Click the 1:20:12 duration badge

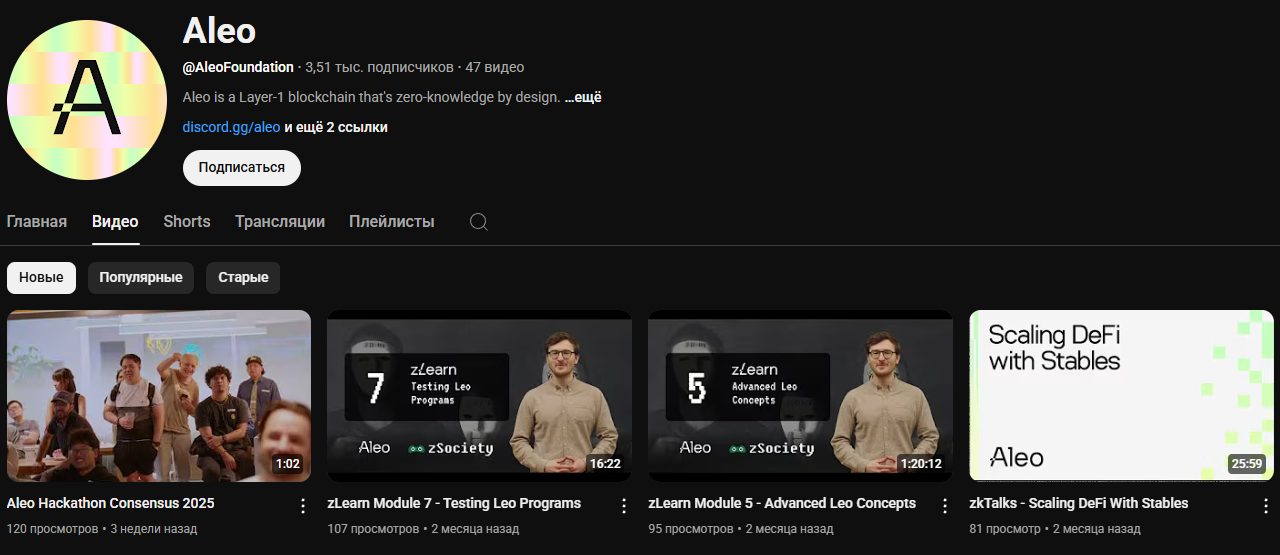(920, 464)
